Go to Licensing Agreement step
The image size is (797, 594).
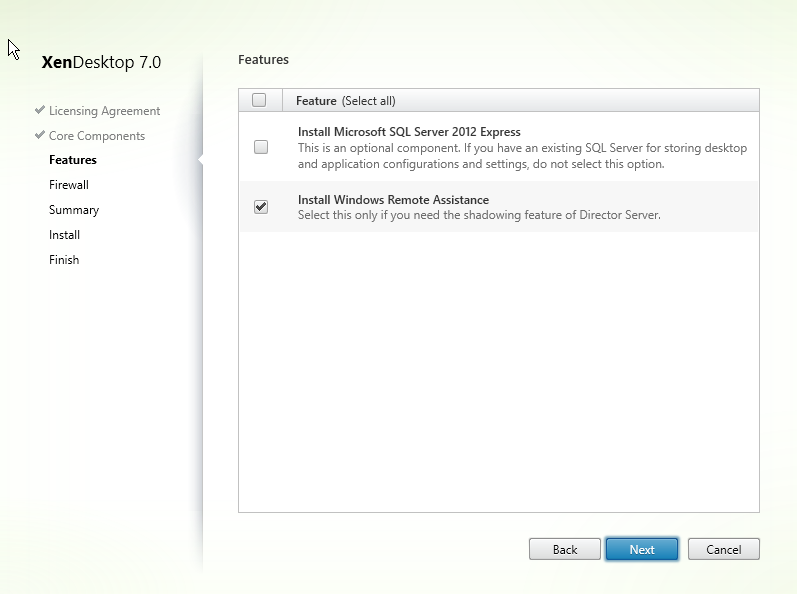104,111
